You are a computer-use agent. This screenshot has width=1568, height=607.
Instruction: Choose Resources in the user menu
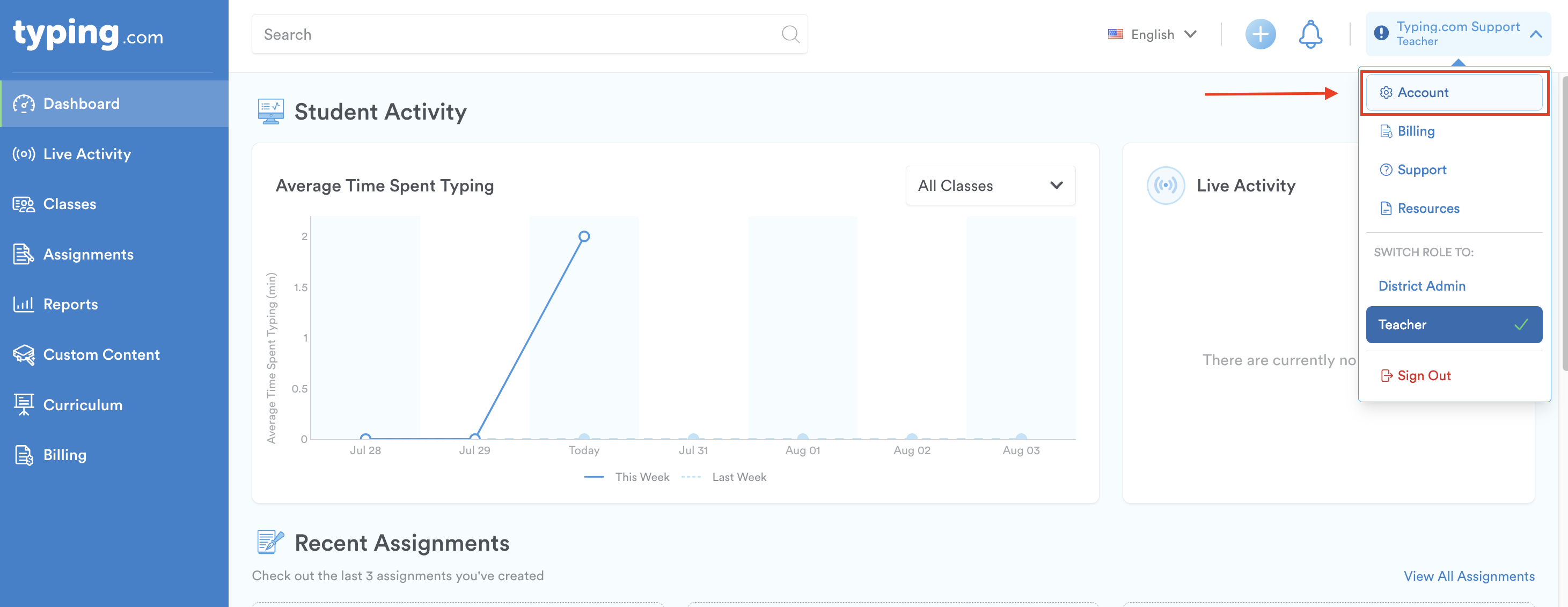click(x=1428, y=209)
